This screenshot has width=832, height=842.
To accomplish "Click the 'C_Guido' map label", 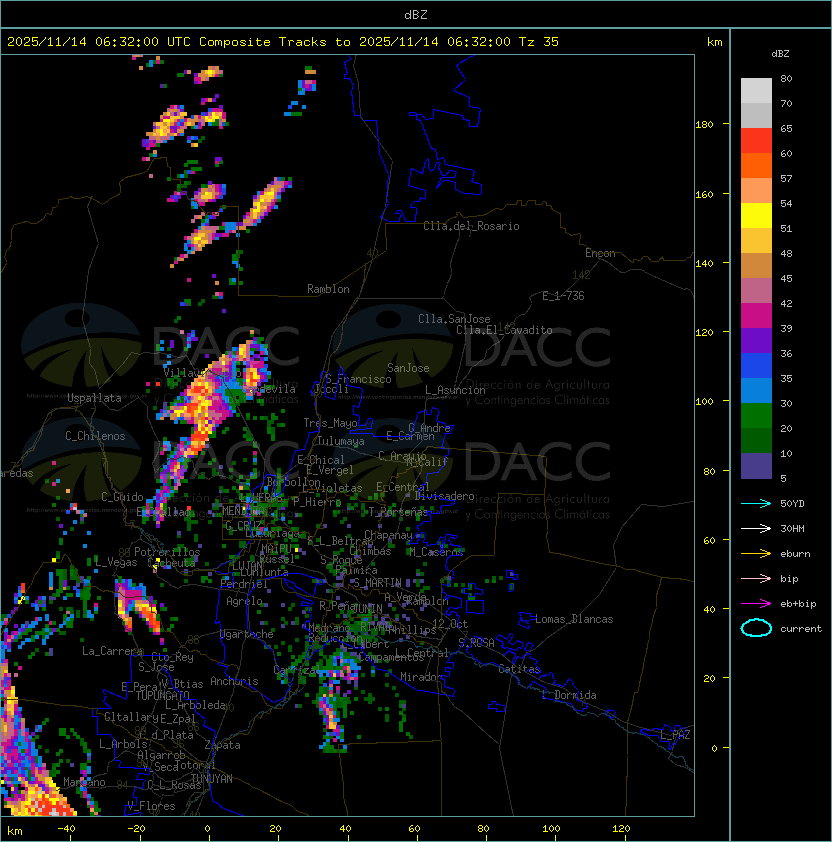I will [x=122, y=497].
